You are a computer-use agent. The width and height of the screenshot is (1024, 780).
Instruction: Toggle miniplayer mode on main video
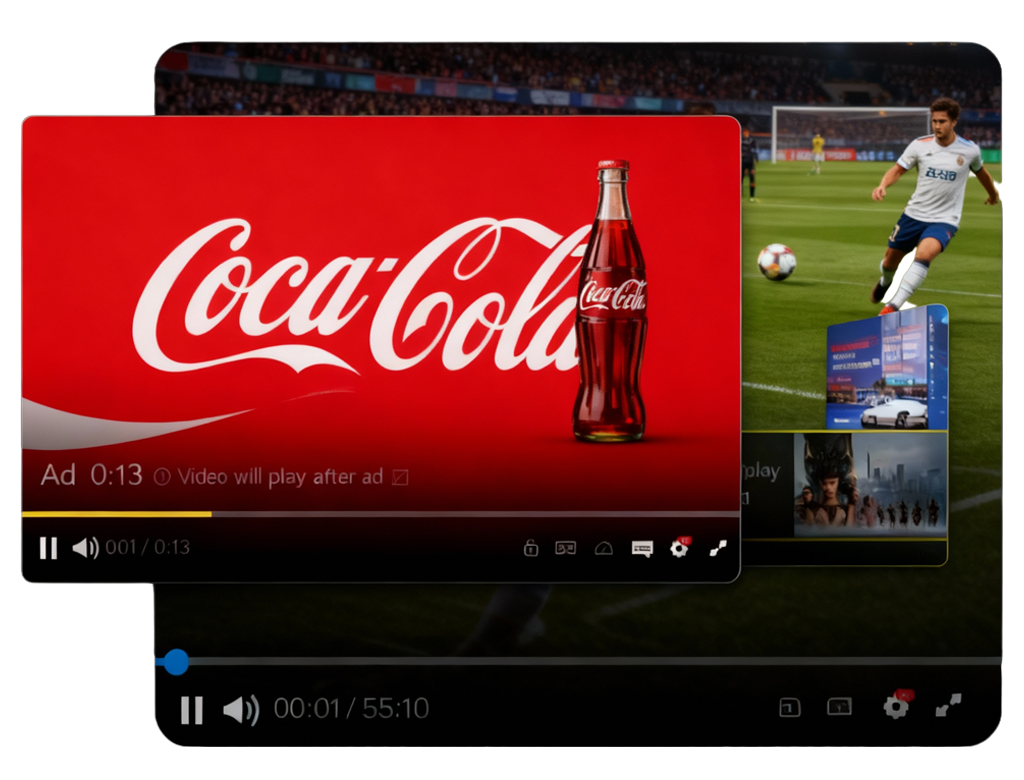click(x=789, y=708)
